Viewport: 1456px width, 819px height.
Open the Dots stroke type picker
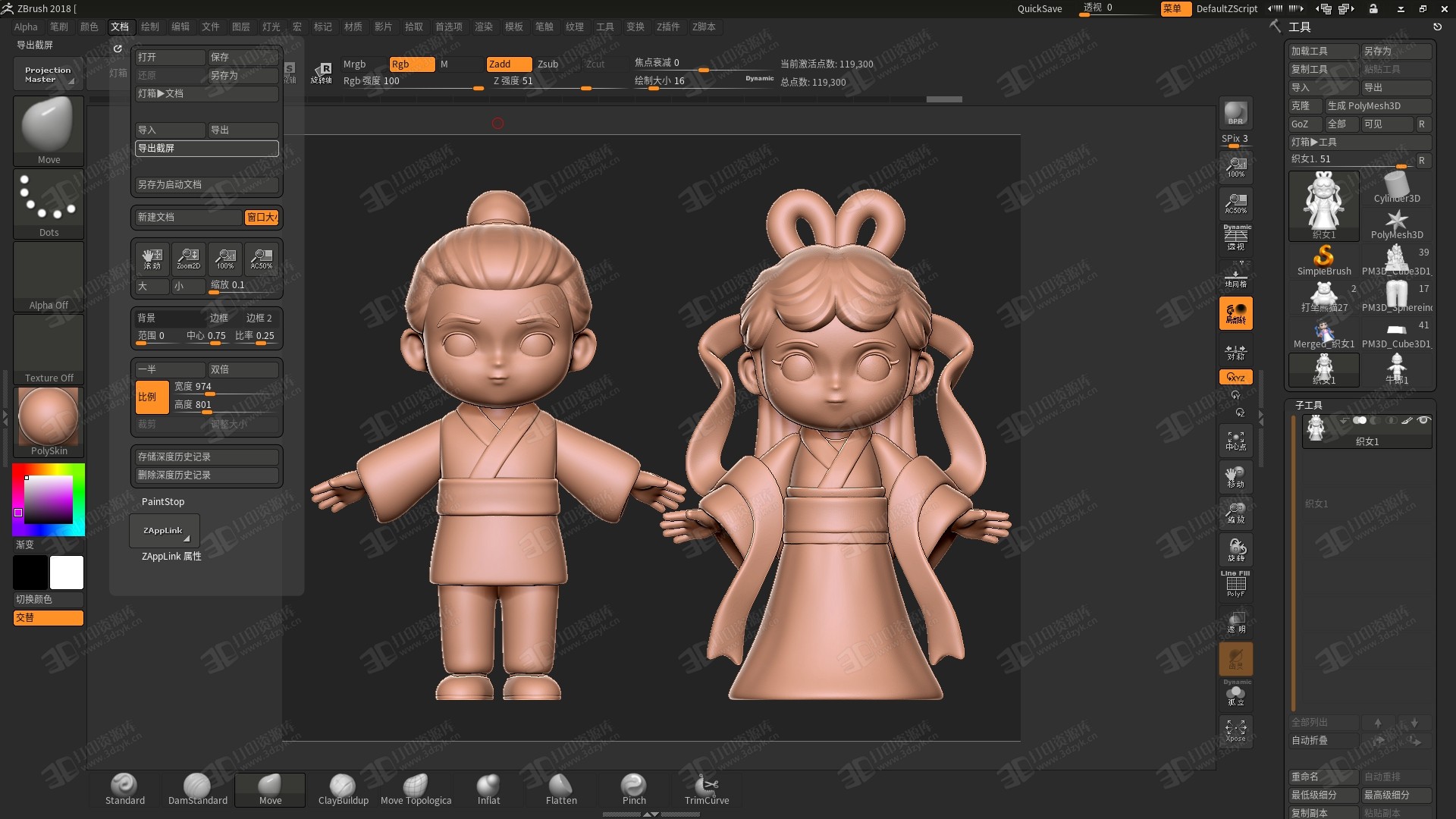49,203
